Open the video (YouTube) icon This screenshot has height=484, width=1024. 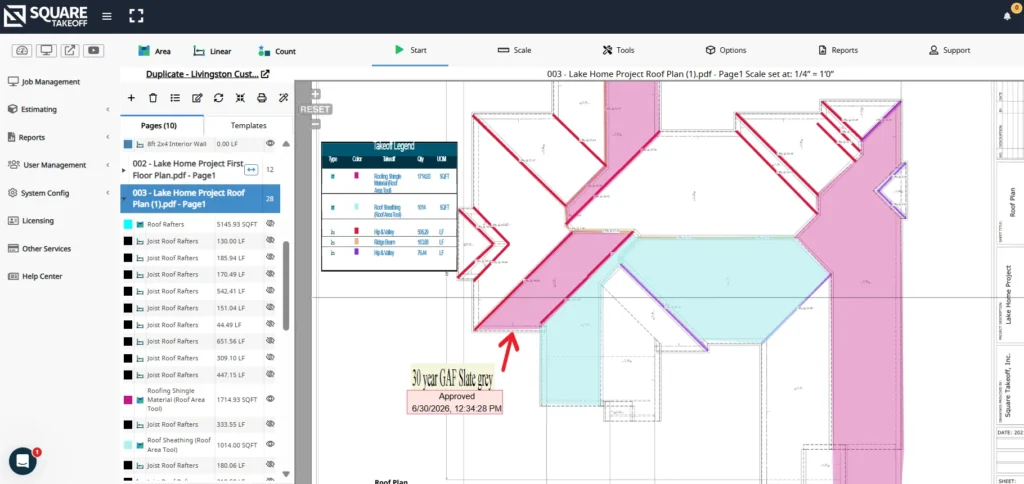click(x=94, y=50)
